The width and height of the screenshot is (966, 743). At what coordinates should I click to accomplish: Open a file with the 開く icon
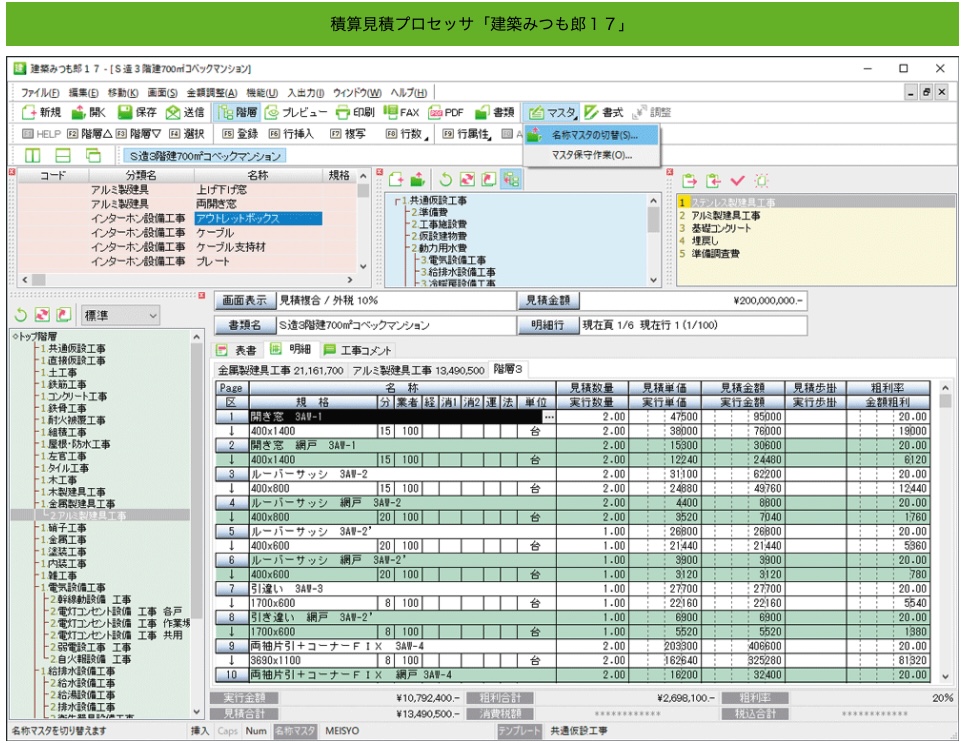click(88, 112)
